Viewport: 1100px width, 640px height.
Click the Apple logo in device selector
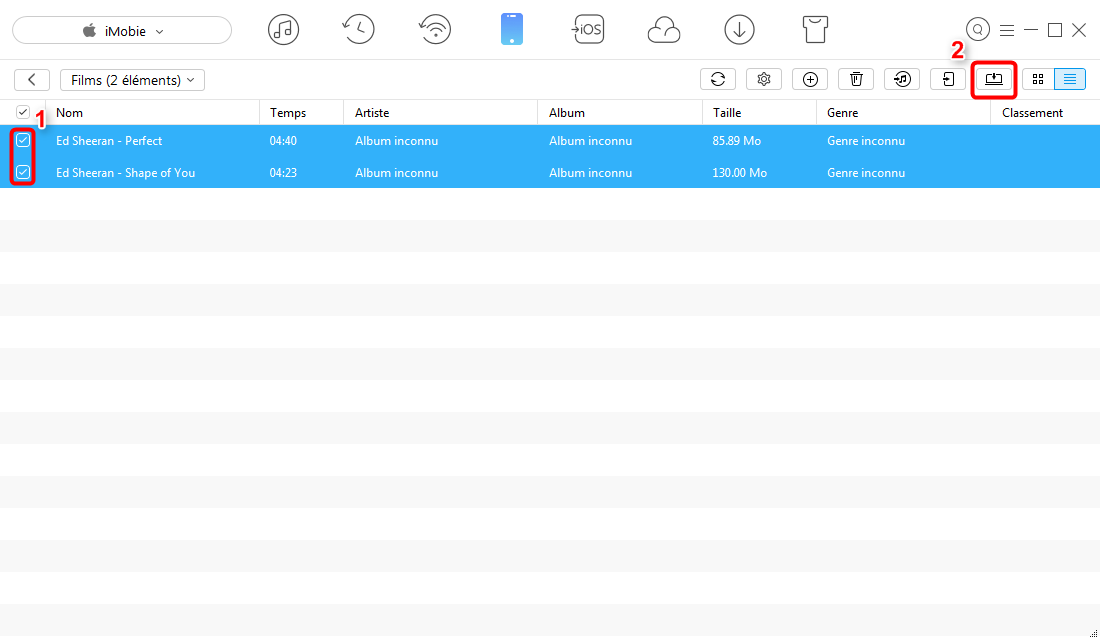point(89,30)
